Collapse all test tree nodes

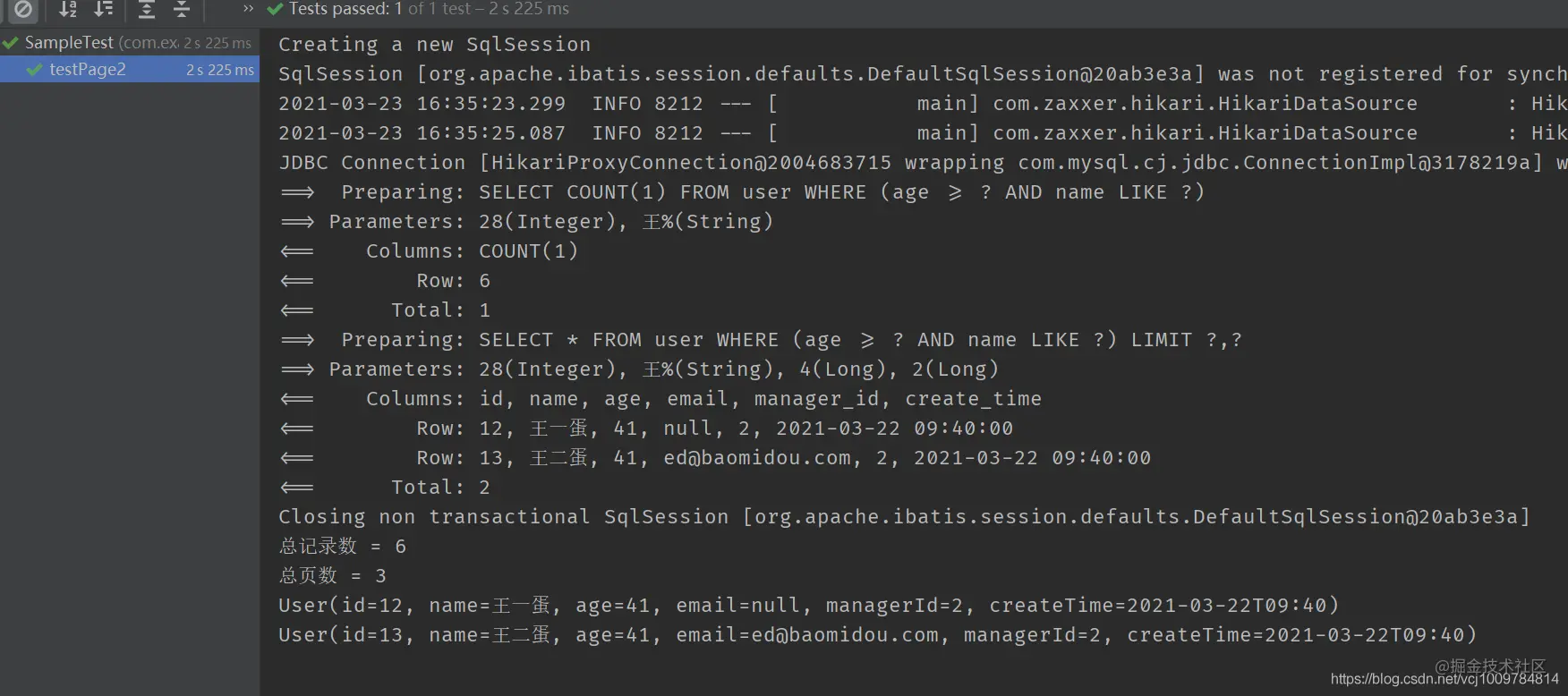182,10
